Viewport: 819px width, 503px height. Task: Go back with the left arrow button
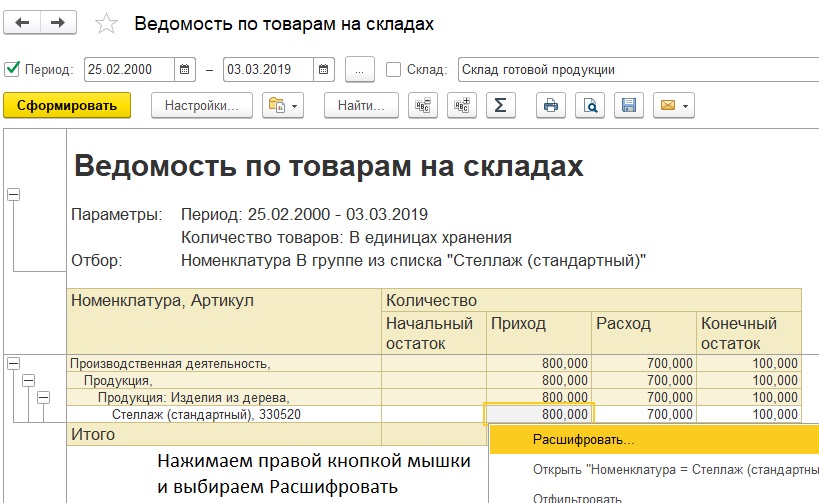22,23
